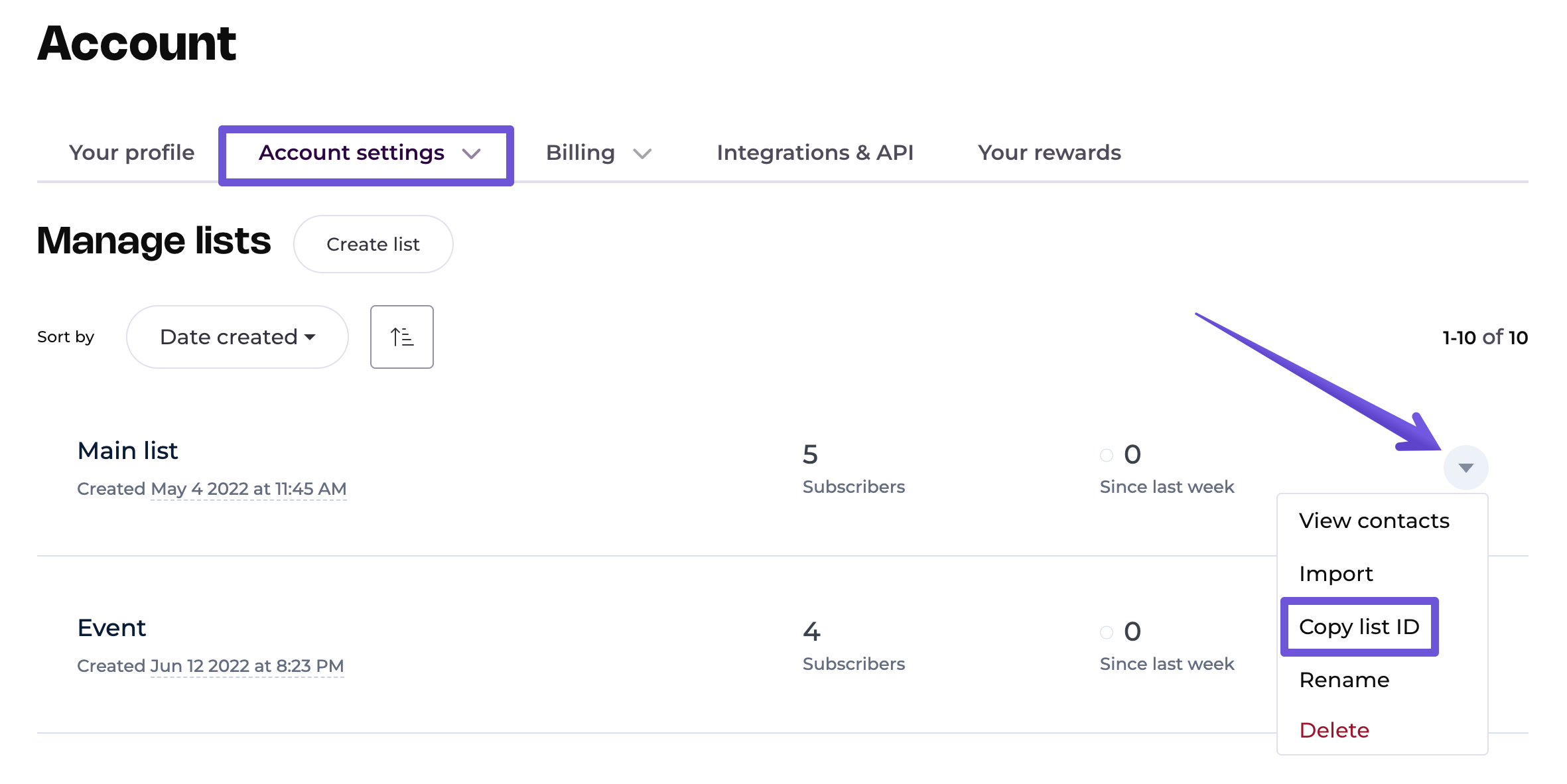Open Date created sort dropdown
This screenshot has width=1567, height=784.
[237, 337]
